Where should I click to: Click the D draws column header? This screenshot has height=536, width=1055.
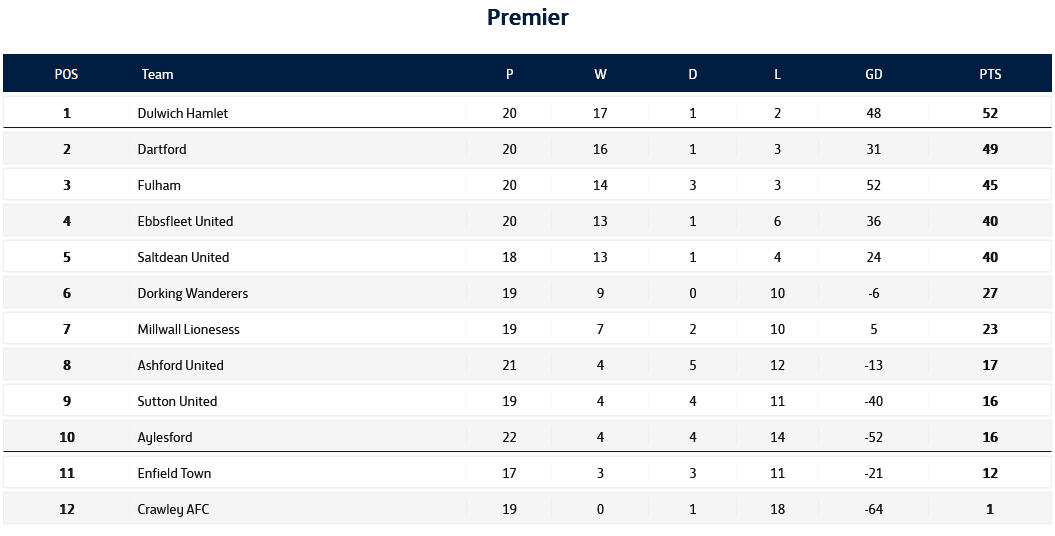point(693,74)
